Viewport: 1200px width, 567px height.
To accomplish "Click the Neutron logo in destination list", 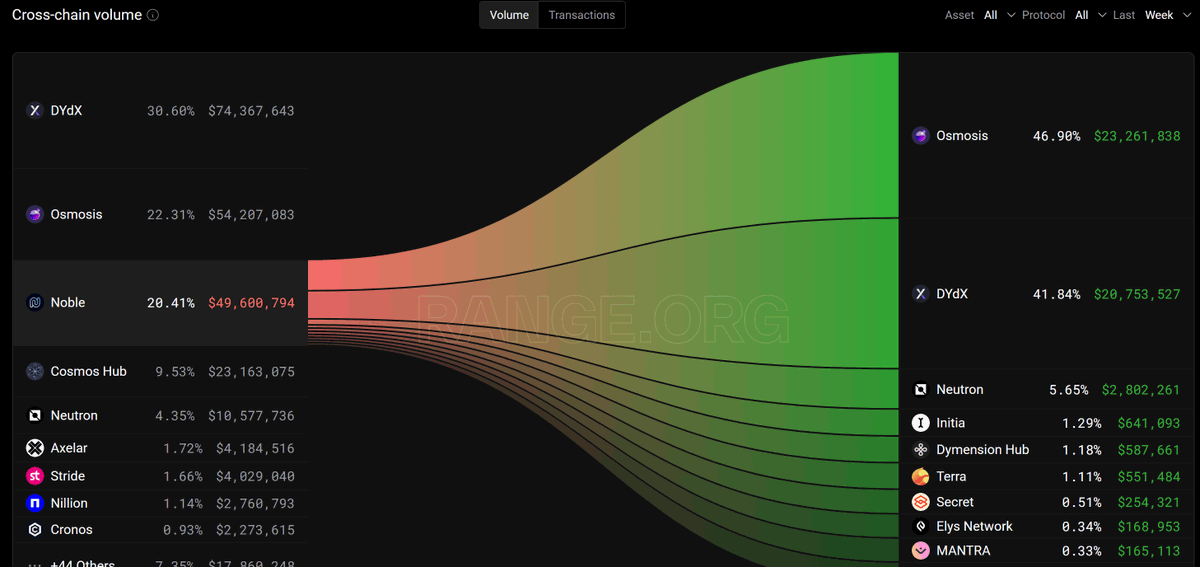I will (x=921, y=390).
